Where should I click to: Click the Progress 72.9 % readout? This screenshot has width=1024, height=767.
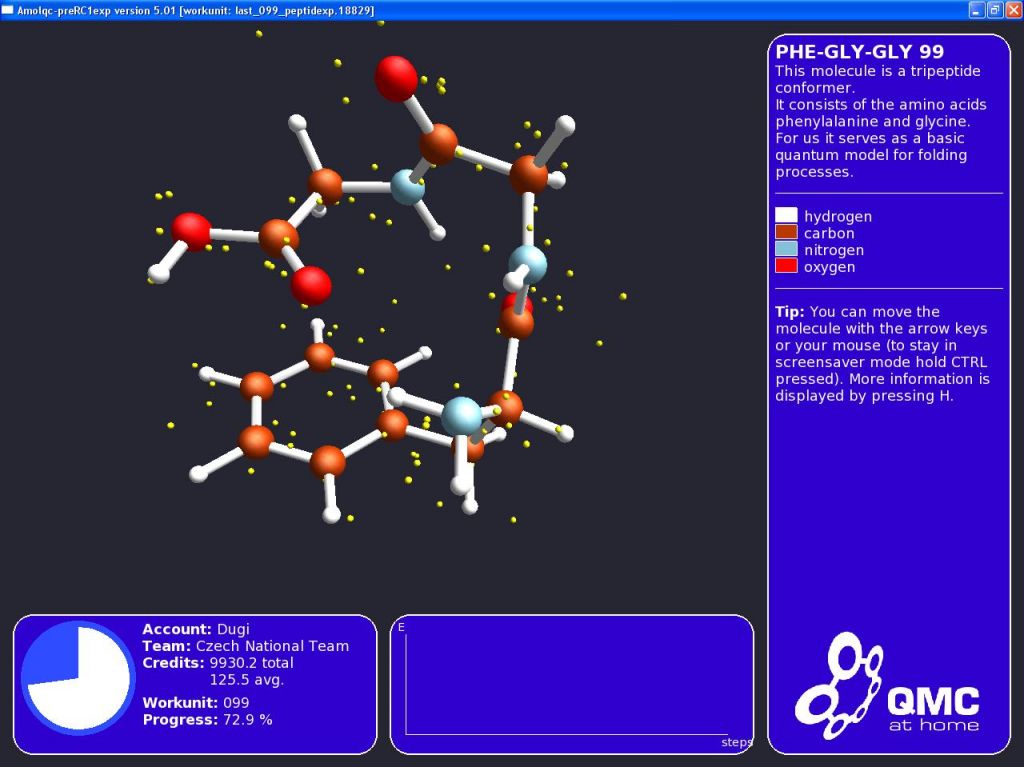click(207, 720)
